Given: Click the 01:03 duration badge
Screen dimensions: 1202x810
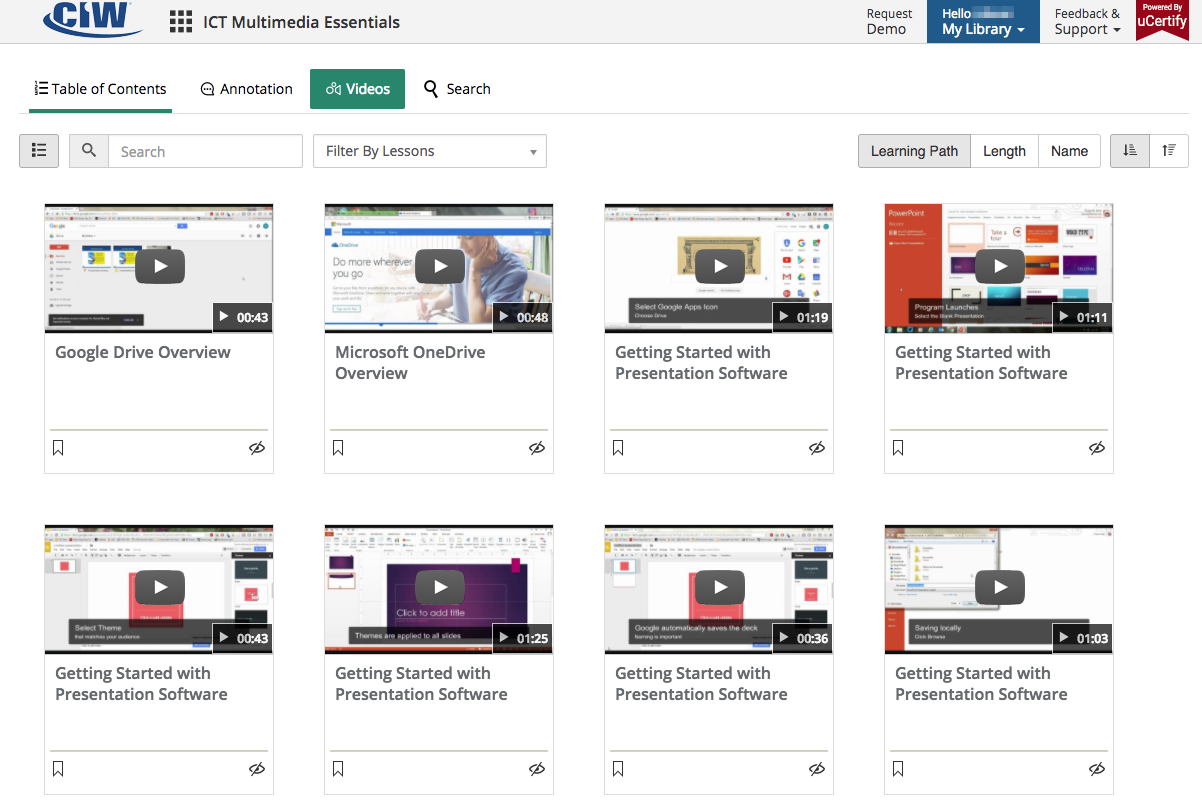Looking at the screenshot, I should coord(1083,638).
